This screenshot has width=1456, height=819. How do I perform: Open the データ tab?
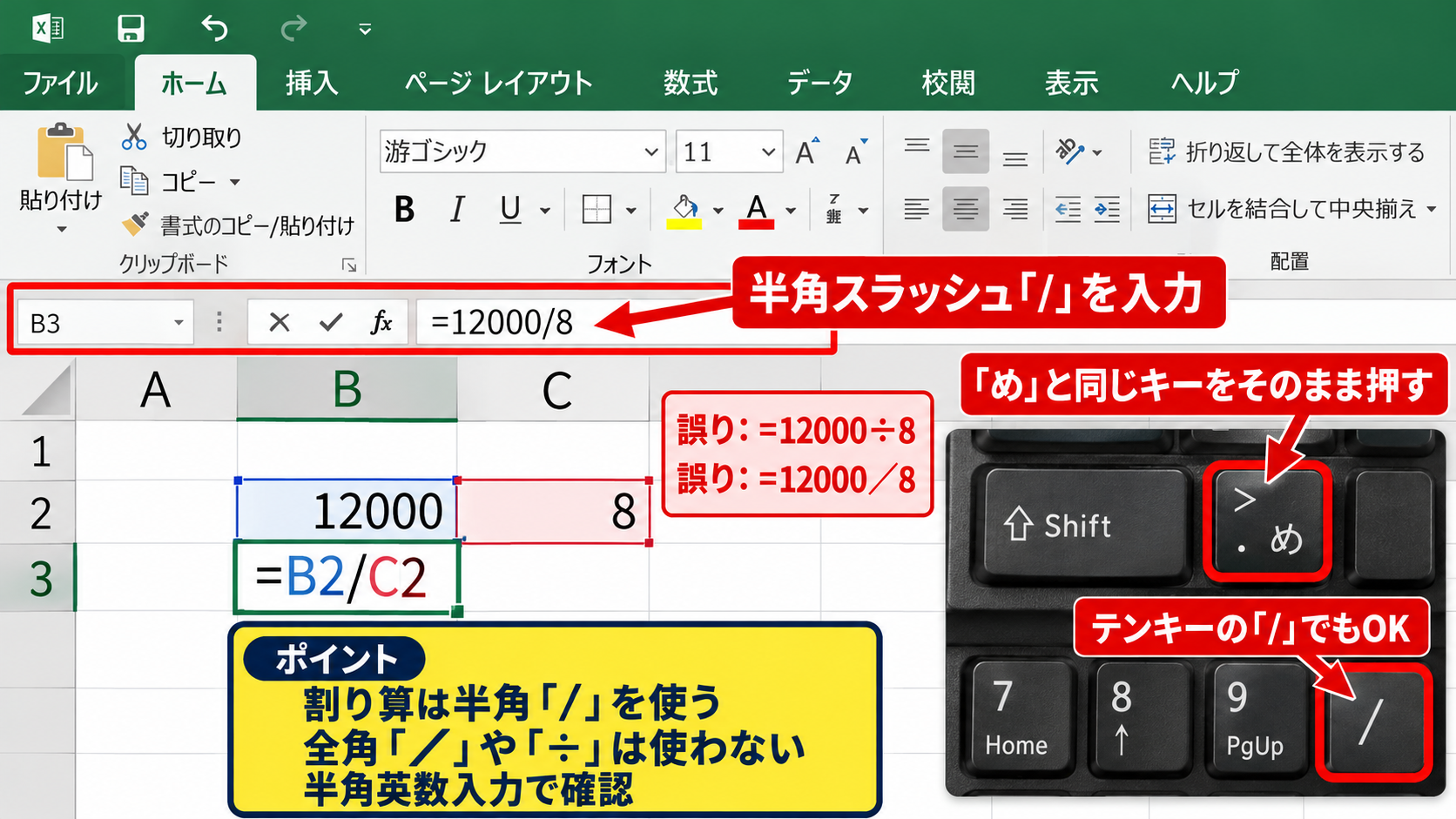[819, 83]
